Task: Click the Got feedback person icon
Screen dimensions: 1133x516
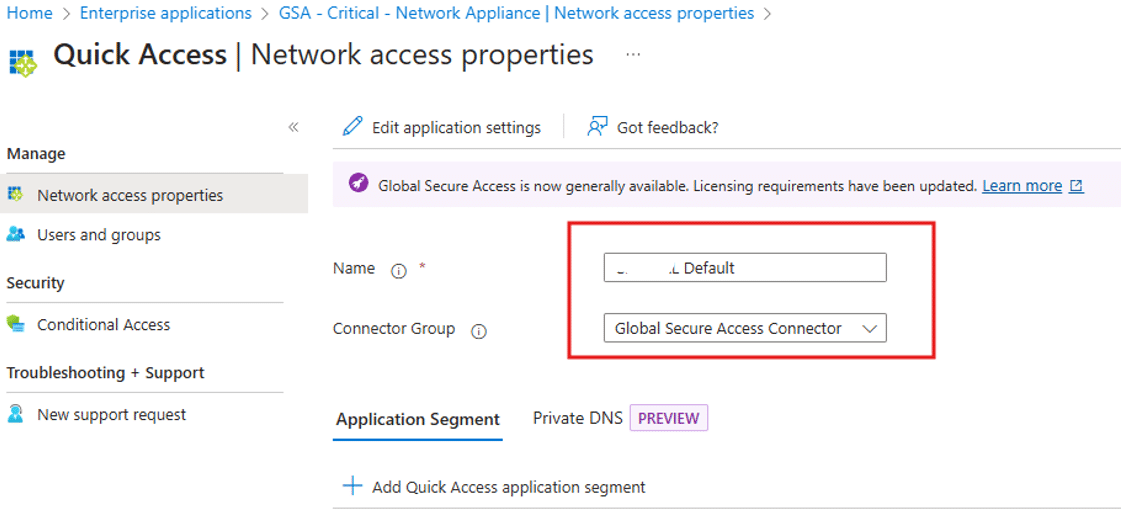Action: click(x=597, y=127)
